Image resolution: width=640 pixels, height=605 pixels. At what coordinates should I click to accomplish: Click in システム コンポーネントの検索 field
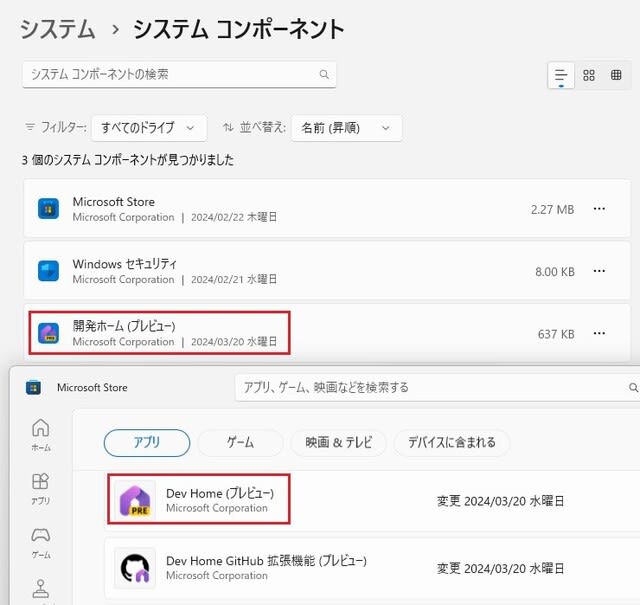pos(179,74)
